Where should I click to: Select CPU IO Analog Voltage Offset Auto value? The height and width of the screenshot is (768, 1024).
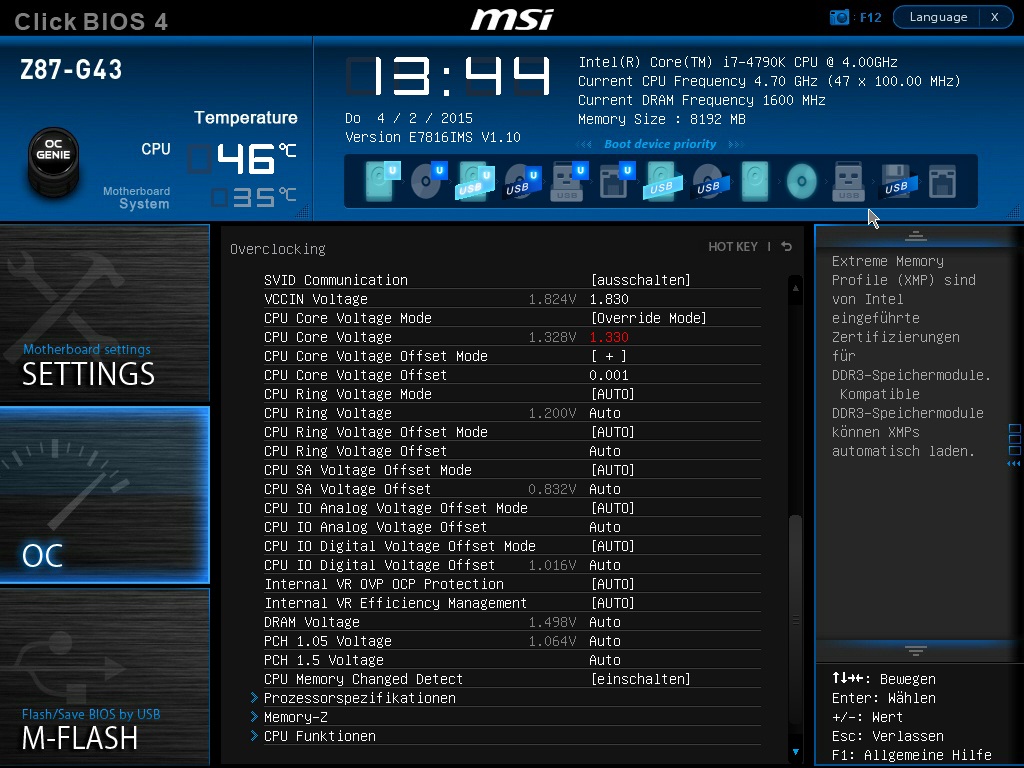point(605,527)
